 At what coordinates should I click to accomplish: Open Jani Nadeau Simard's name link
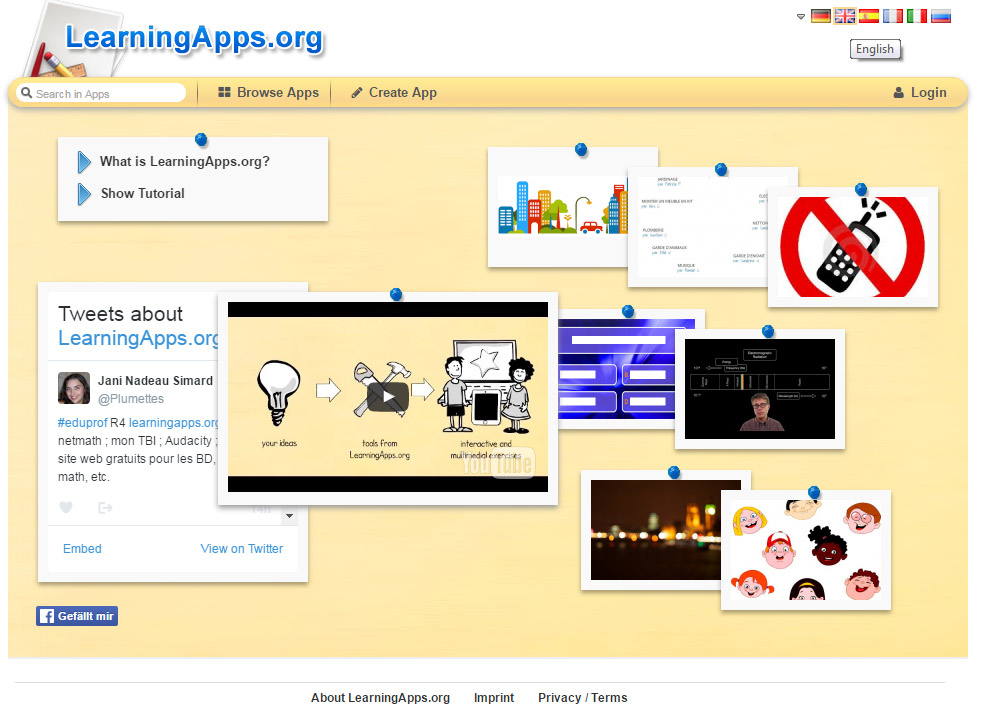tap(155, 381)
